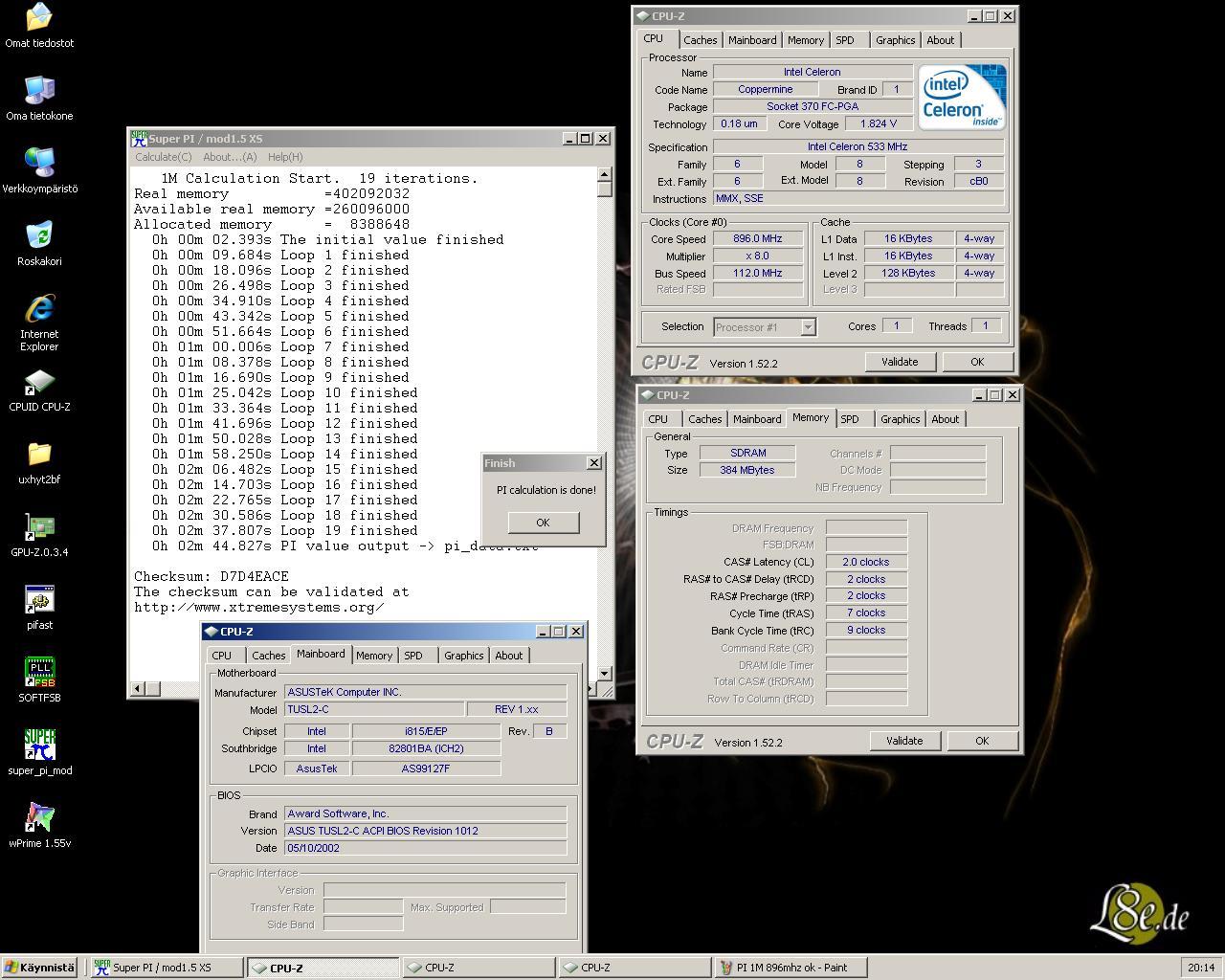Open About tab in Mainboard CPU-Z window

509,656
